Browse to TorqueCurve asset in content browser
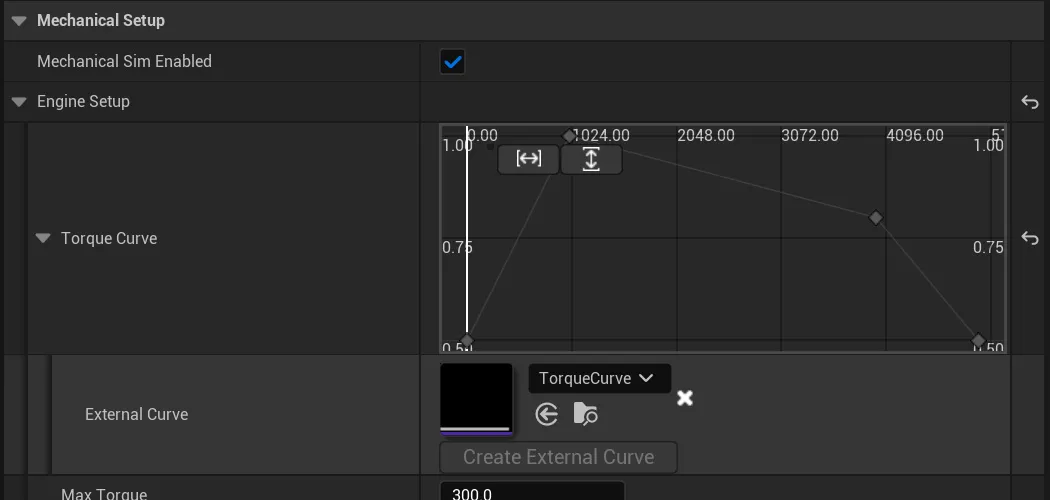The height and width of the screenshot is (500, 1050). [586, 414]
